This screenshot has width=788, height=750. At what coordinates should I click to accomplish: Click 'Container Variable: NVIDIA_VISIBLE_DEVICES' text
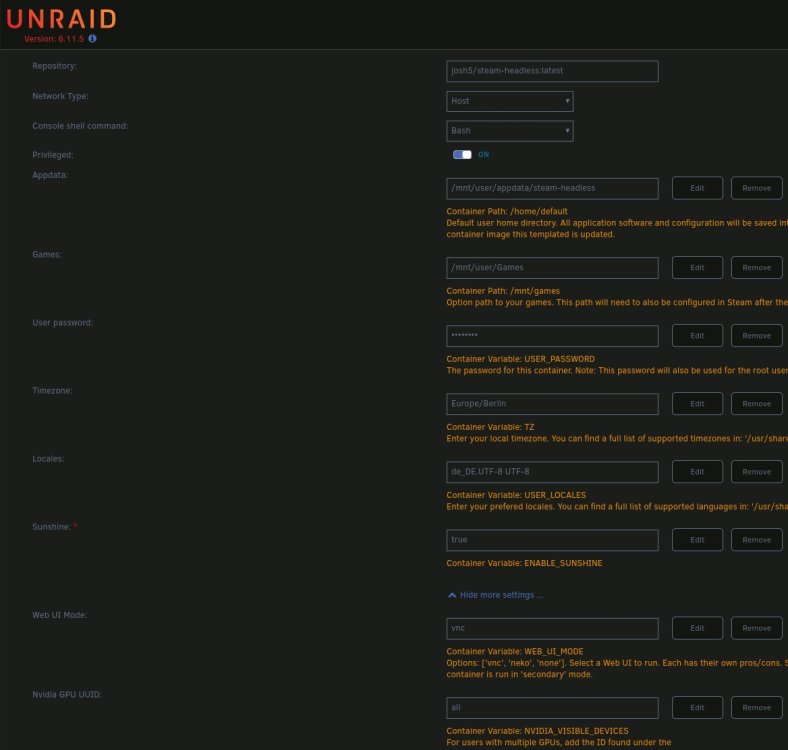537,731
